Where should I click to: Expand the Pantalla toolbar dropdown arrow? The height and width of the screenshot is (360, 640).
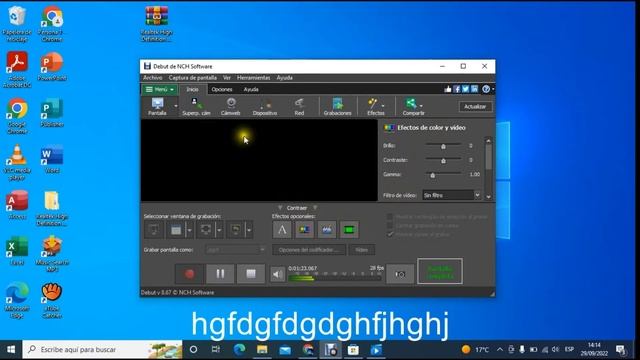176,107
